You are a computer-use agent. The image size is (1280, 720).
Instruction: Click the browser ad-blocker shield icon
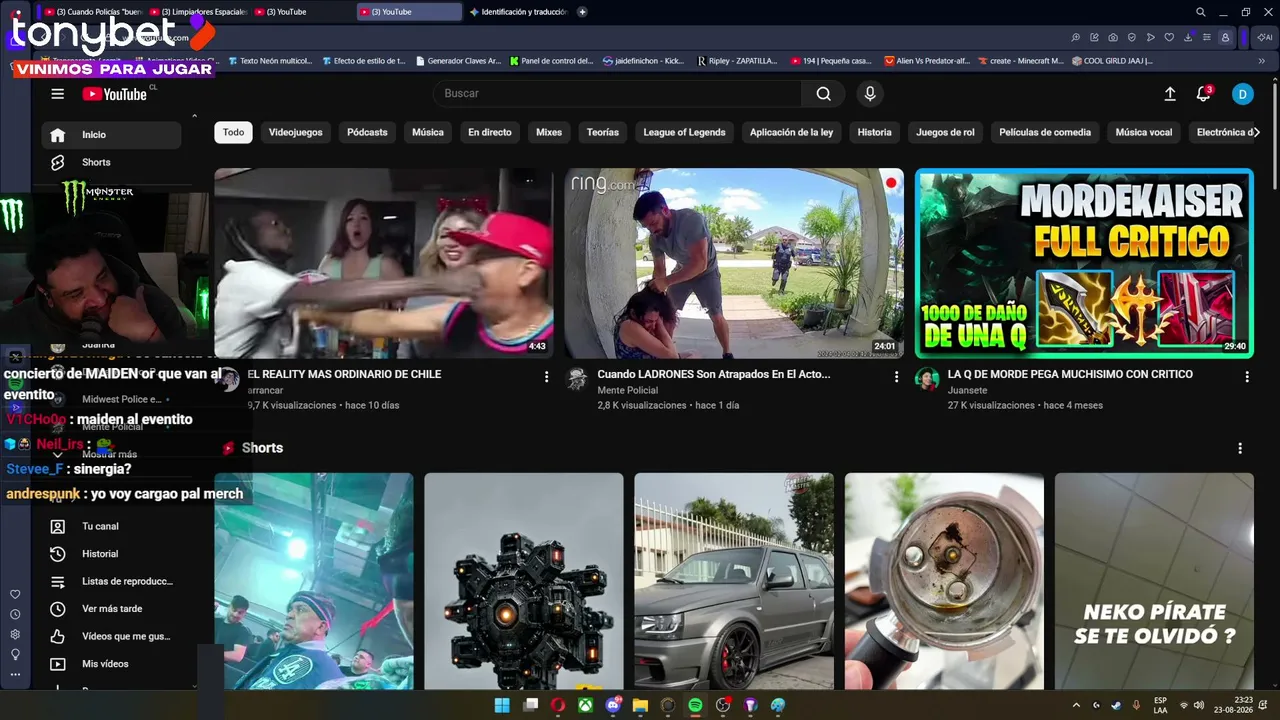point(1132,37)
